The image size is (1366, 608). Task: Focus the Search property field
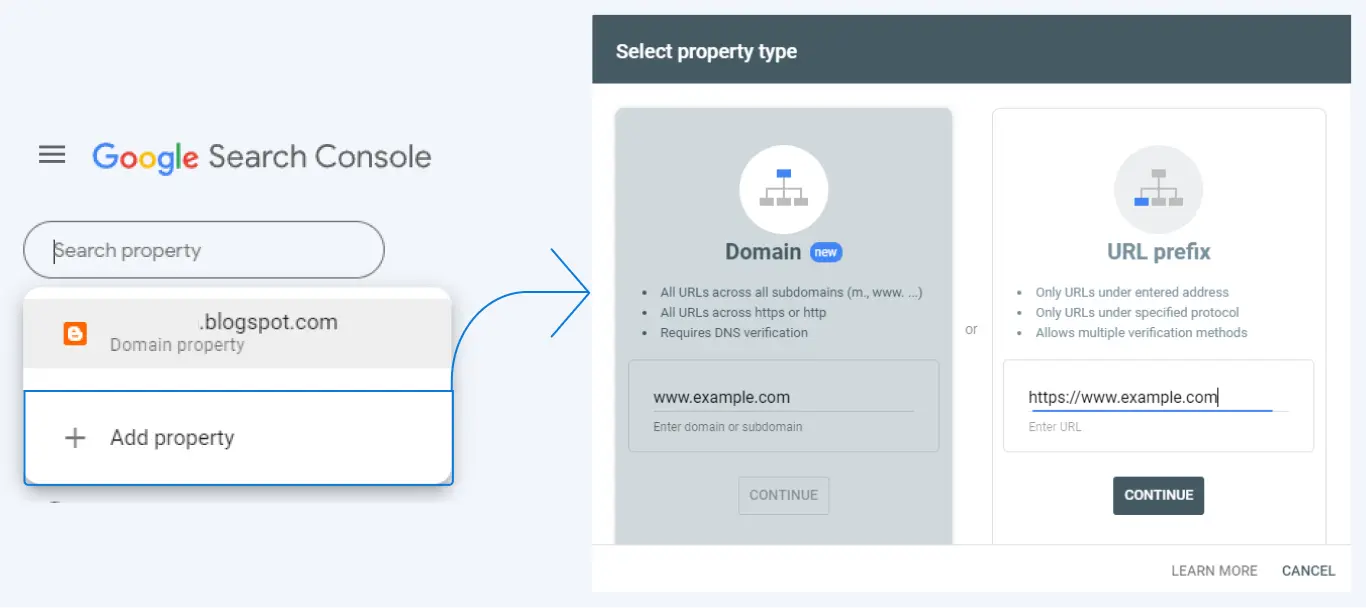click(204, 250)
